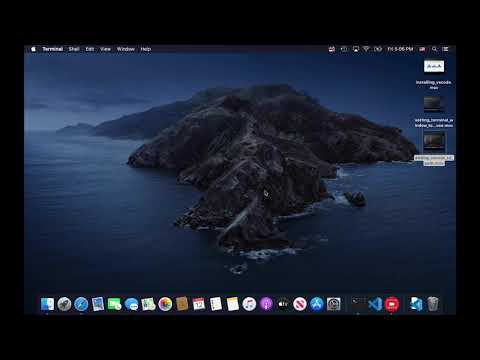Open System Preferences from the dock
This screenshot has height=360, width=480.
(x=333, y=304)
